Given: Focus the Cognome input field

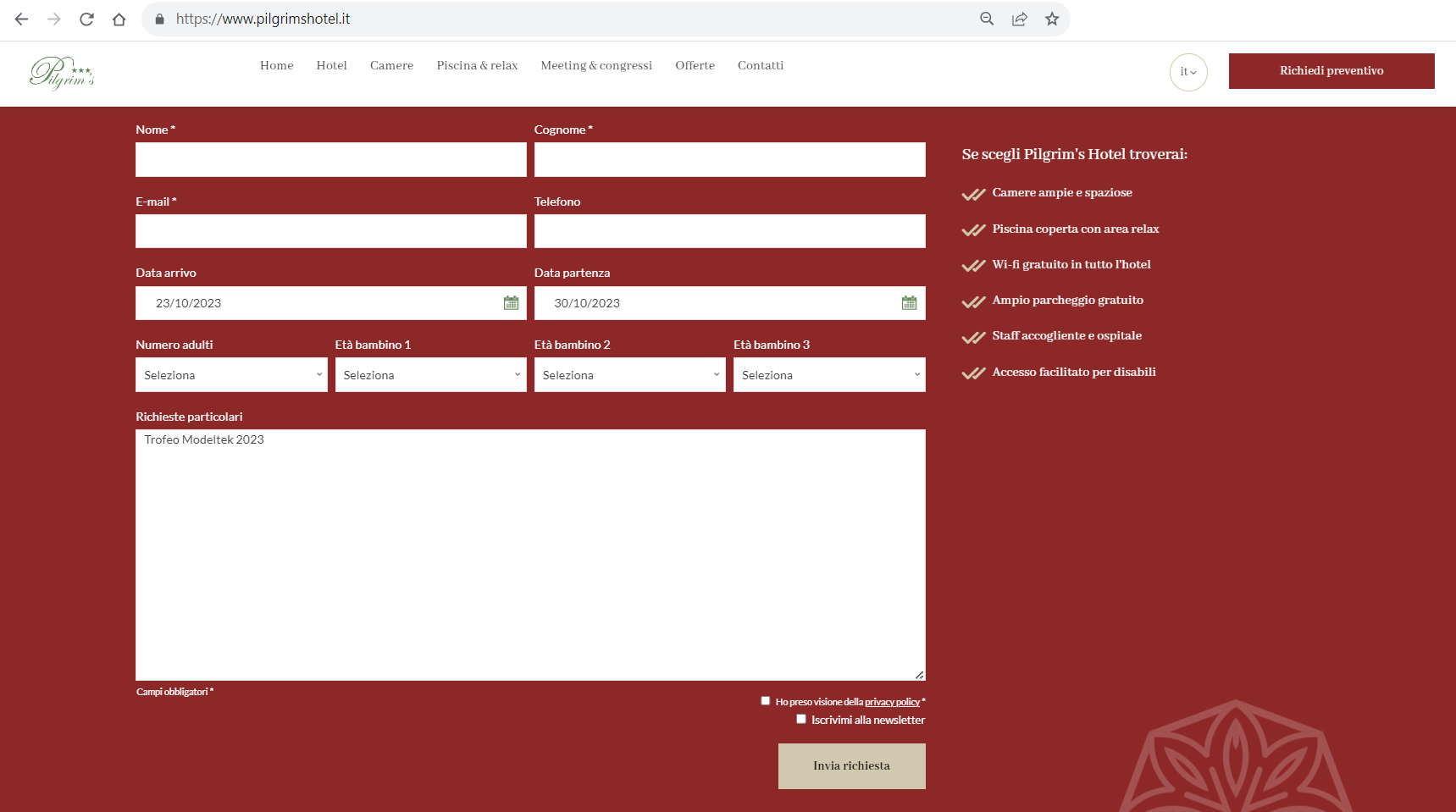Looking at the screenshot, I should click(x=730, y=159).
